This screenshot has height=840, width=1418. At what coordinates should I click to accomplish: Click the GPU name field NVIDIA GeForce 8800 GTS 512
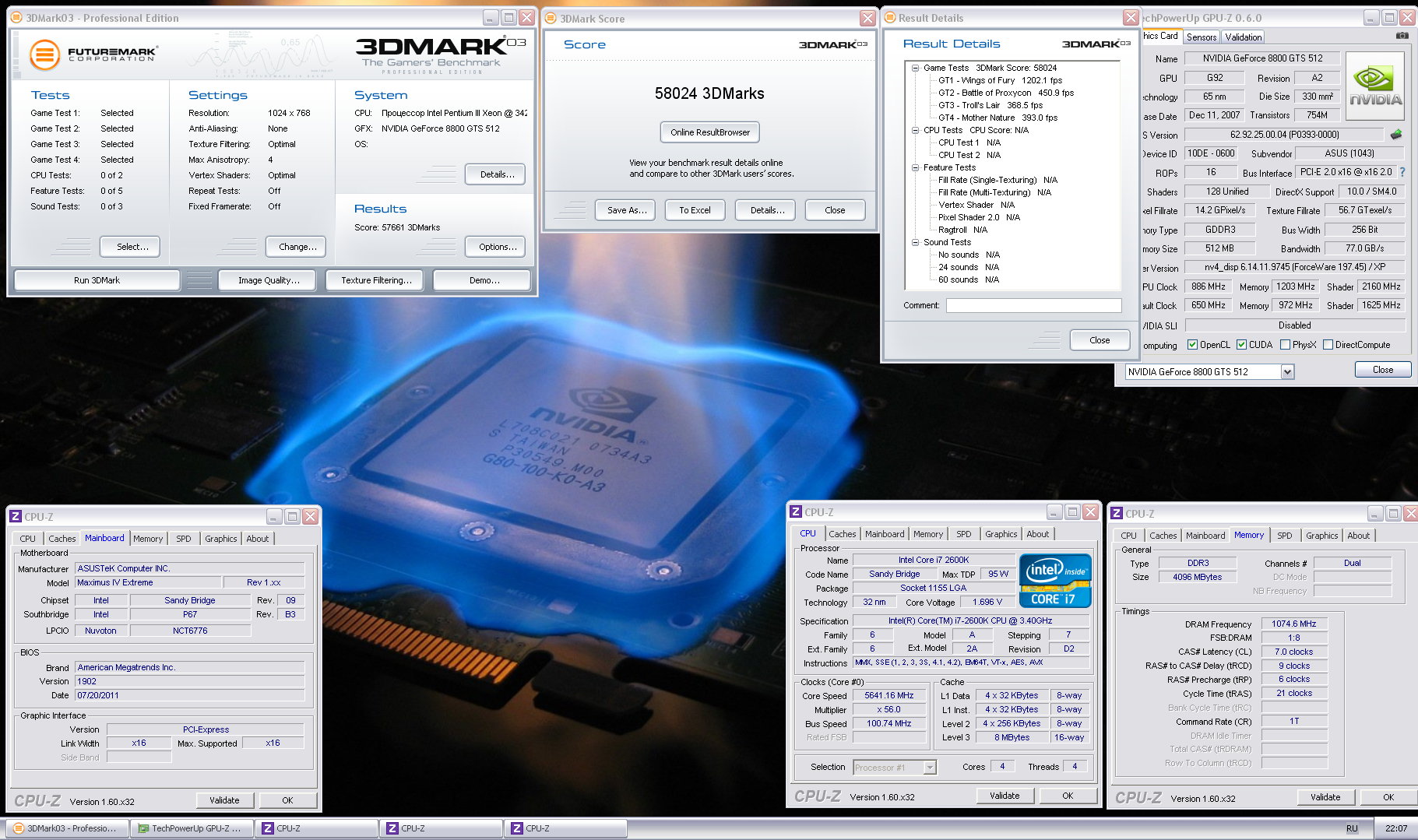(x=1262, y=58)
